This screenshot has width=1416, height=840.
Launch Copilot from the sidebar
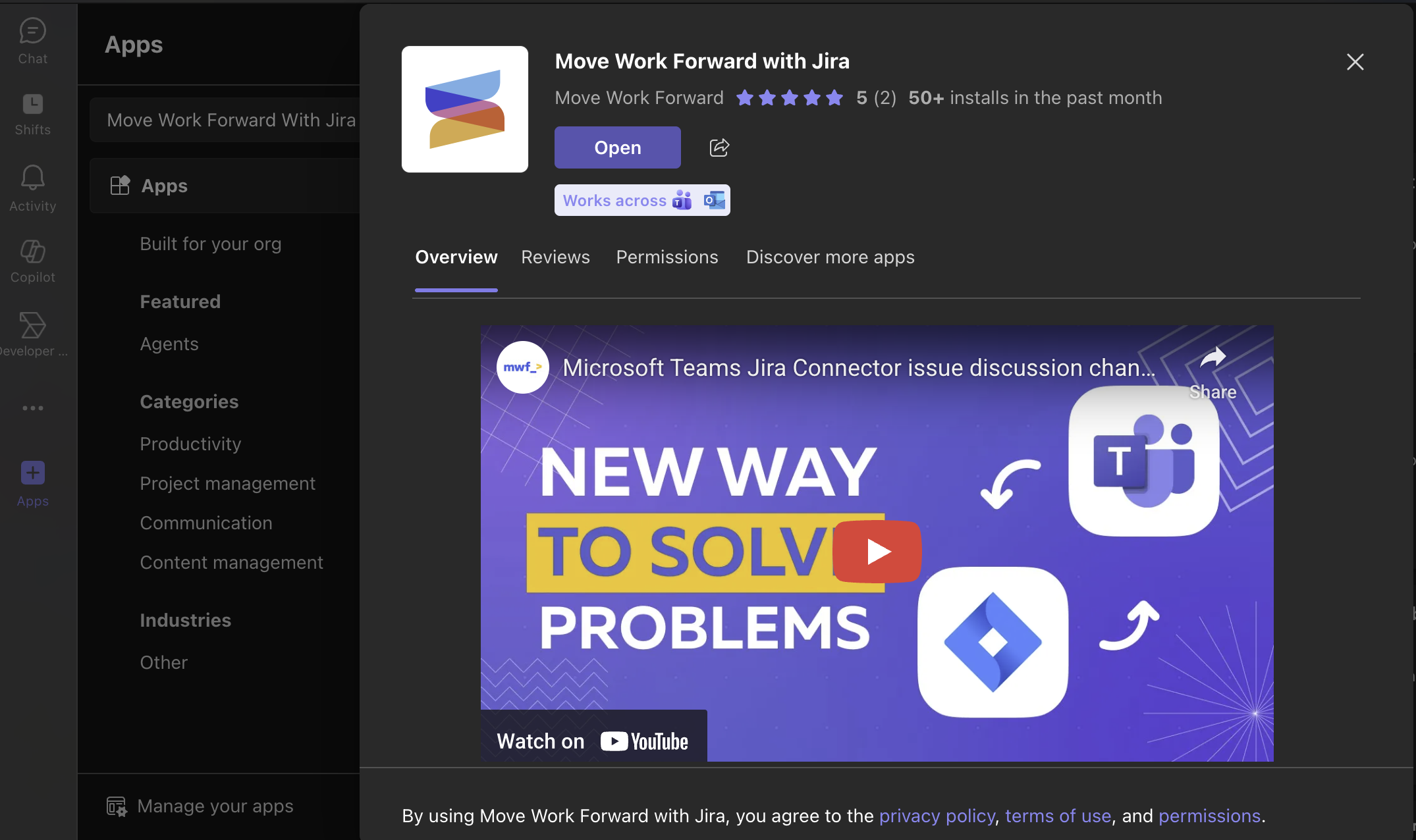coord(32,261)
